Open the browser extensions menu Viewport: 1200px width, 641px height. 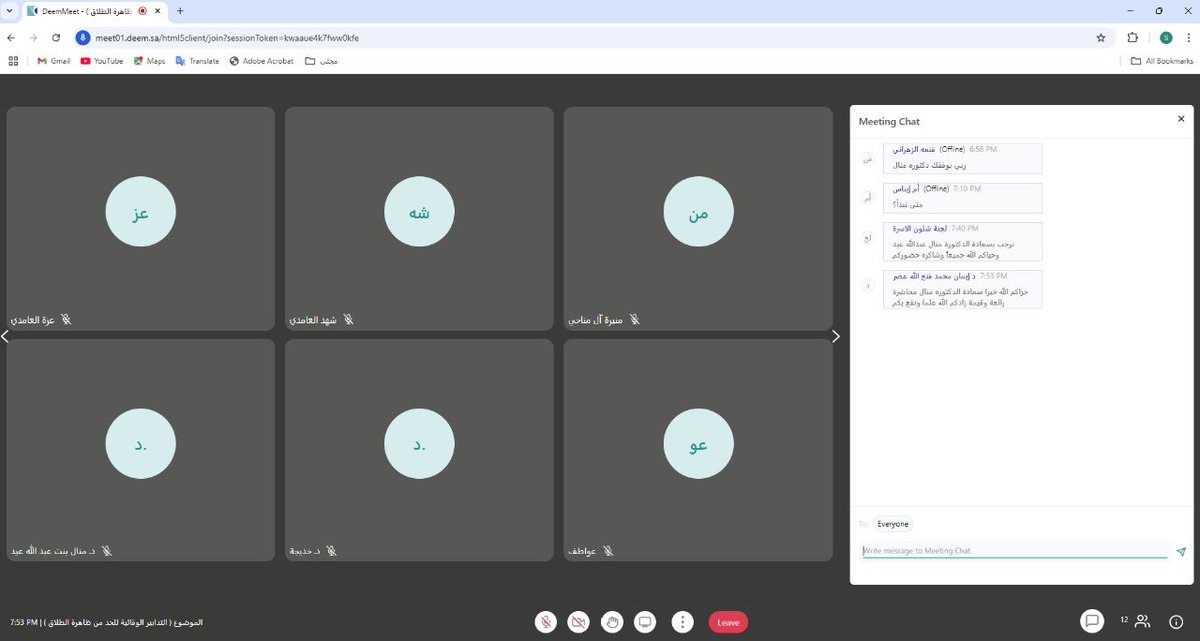tap(1133, 37)
